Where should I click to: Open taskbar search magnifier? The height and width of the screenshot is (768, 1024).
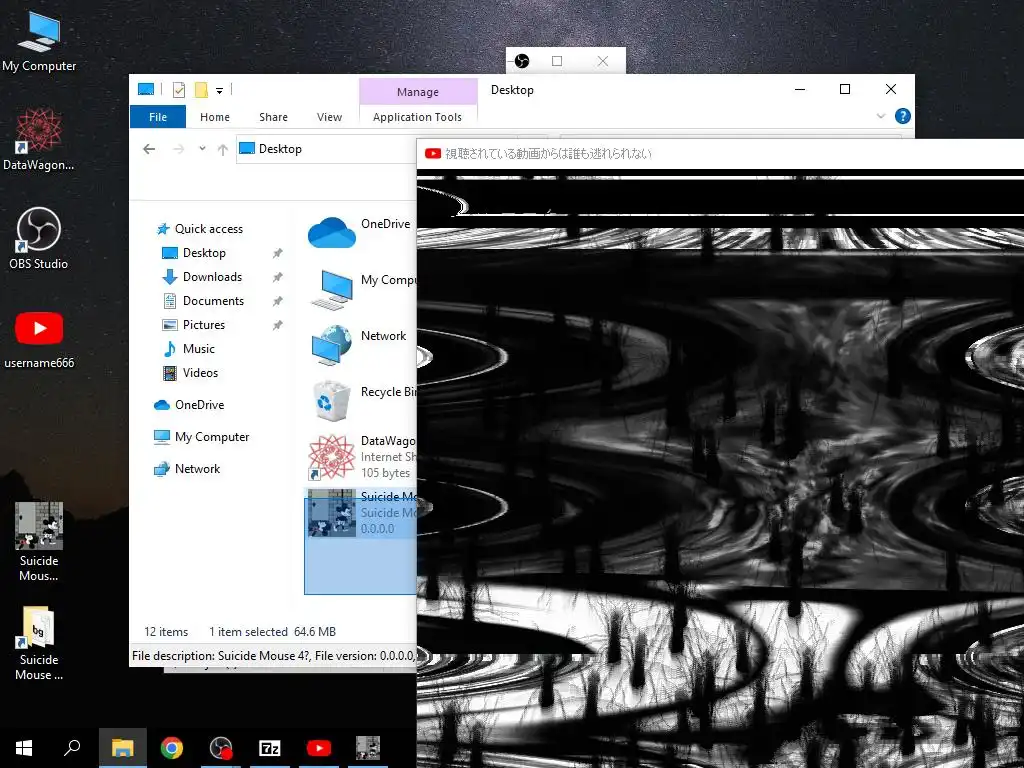[x=72, y=748]
